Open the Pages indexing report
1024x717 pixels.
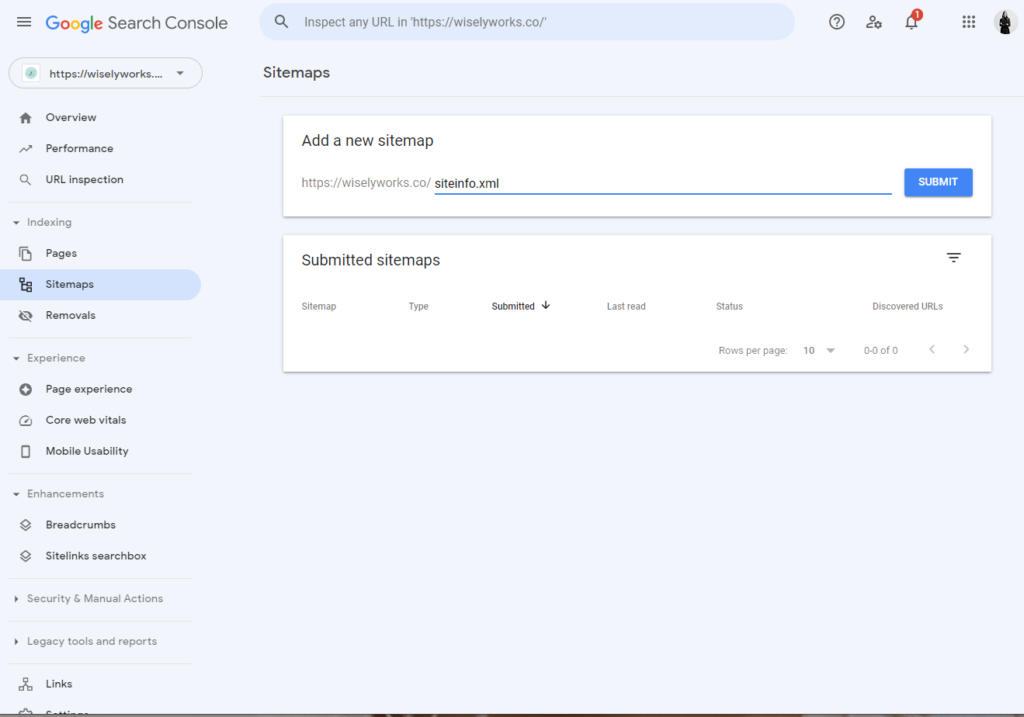(x=61, y=253)
